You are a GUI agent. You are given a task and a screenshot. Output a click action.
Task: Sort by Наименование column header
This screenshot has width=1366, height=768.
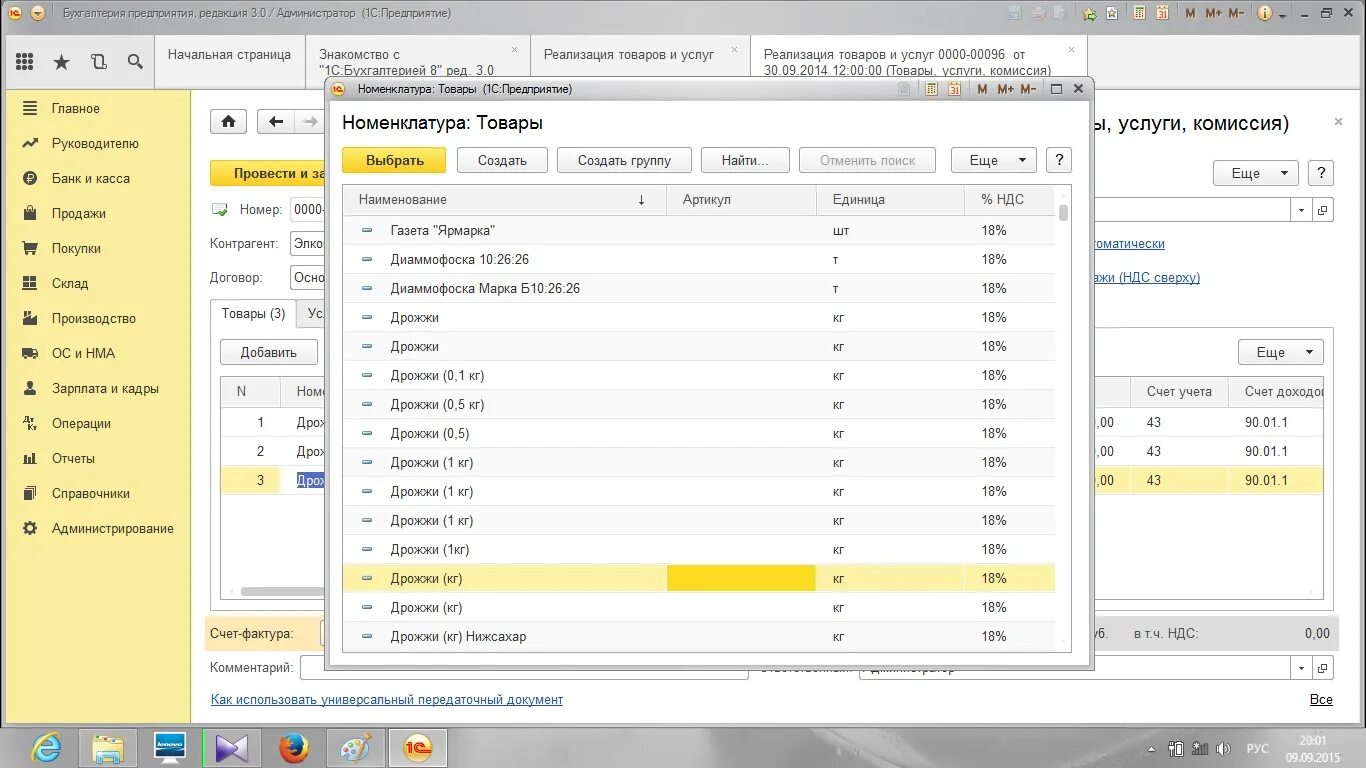[x=504, y=199]
